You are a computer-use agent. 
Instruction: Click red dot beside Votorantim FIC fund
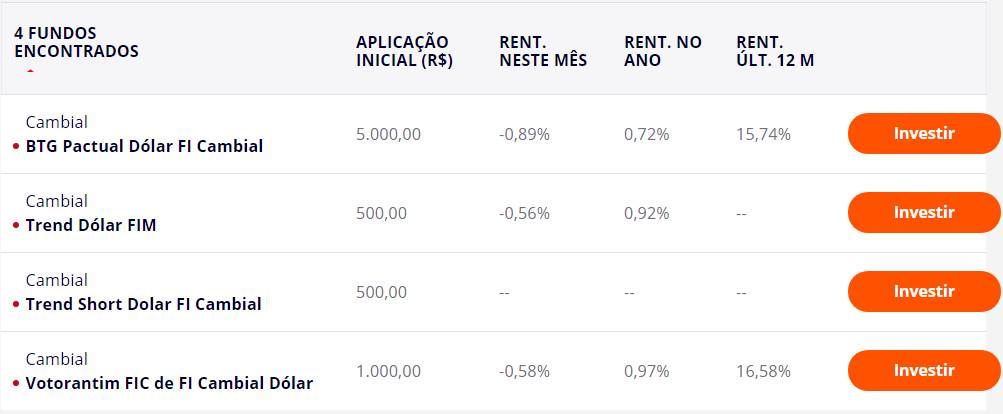[16, 383]
